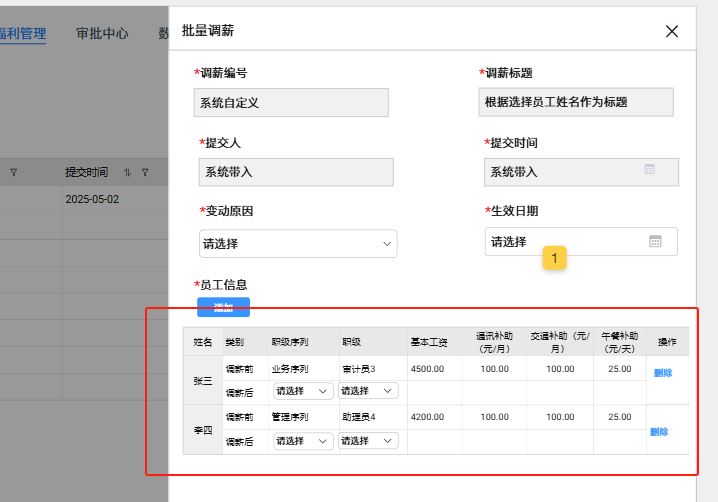Click the calendar icon in 提交时间 field
Screen dimensions: 718x502
click(x=649, y=170)
